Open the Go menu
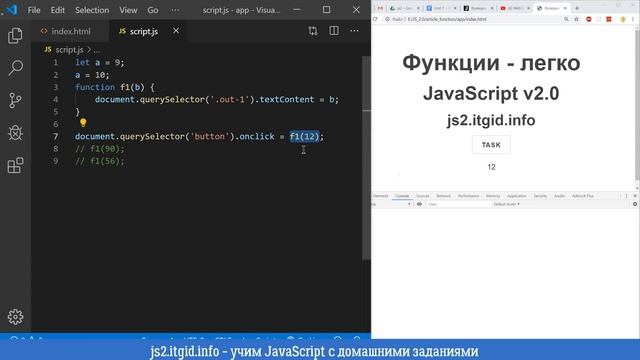Image resolution: width=640 pixels, height=360 pixels. (153, 10)
